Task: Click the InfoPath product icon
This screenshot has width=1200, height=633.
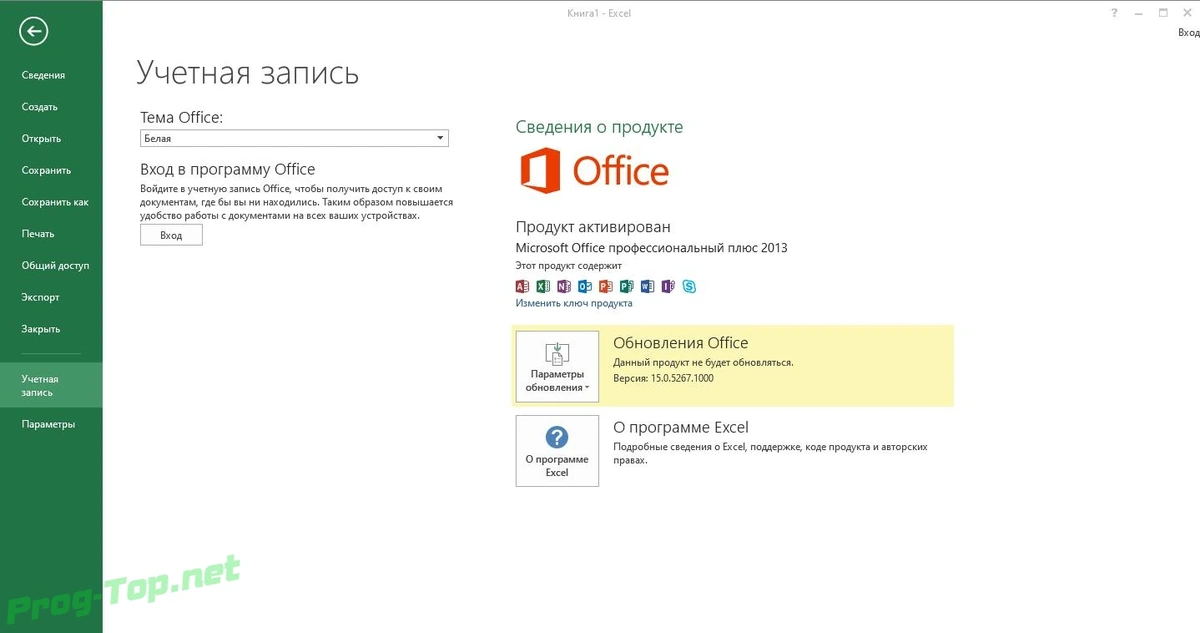Action: pos(668,286)
